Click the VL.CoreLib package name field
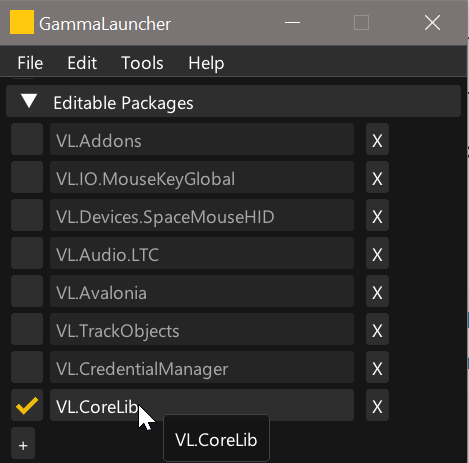 coord(202,405)
